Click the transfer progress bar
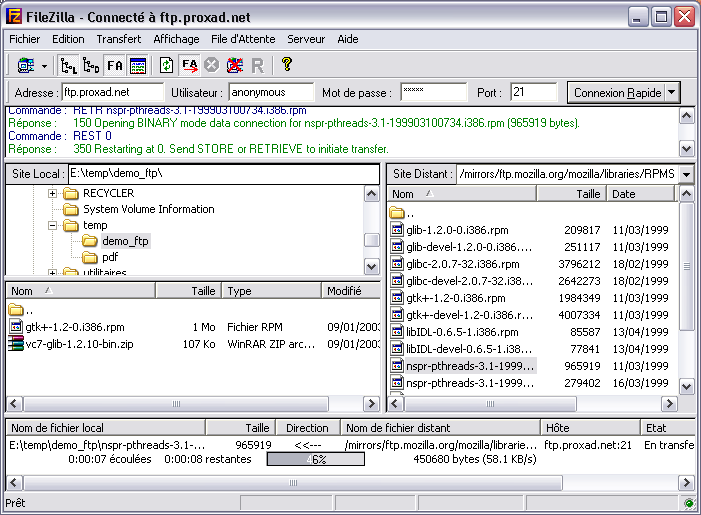The image size is (701, 515). click(316, 459)
